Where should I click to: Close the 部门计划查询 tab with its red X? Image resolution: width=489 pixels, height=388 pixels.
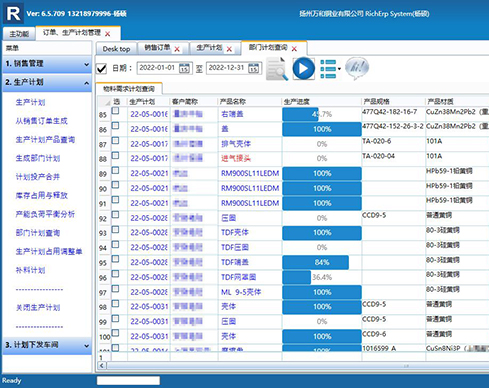tap(294, 49)
